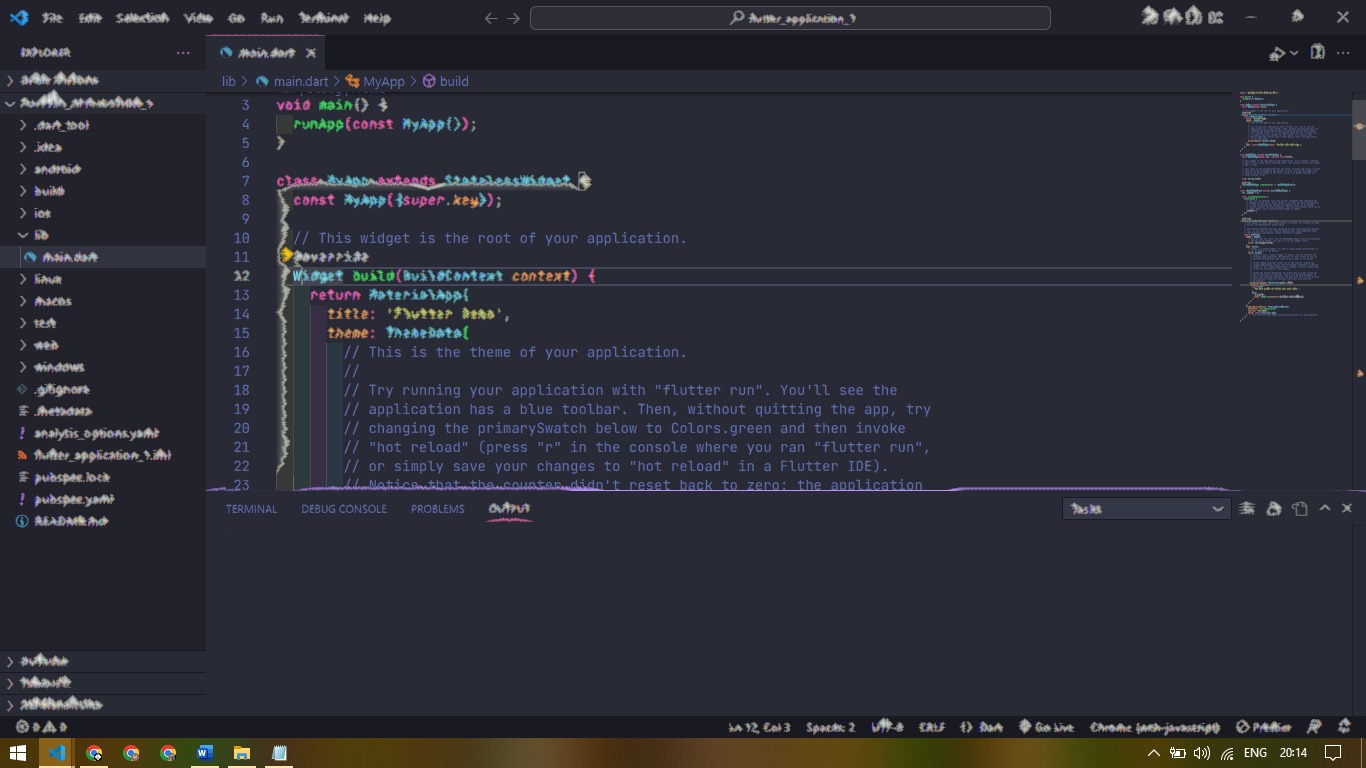Clear the Output panel contents
Image resolution: width=1366 pixels, height=768 pixels.
pos(1273,508)
